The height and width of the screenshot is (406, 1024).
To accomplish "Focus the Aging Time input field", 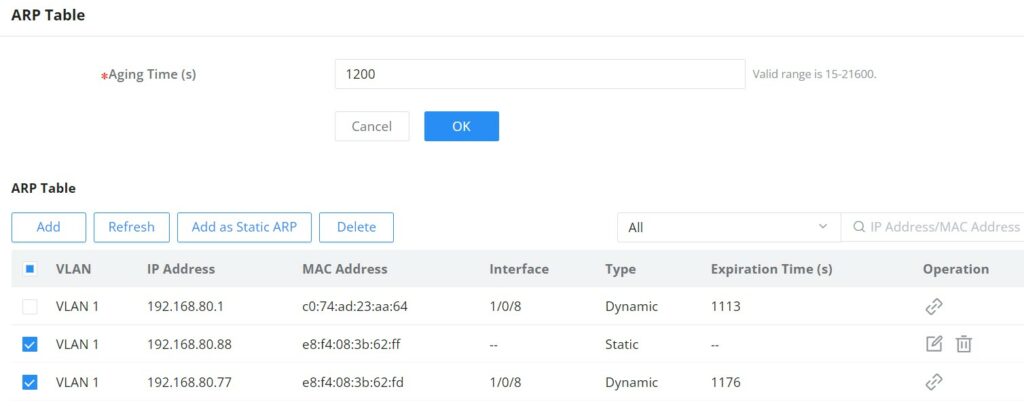I will [539, 74].
